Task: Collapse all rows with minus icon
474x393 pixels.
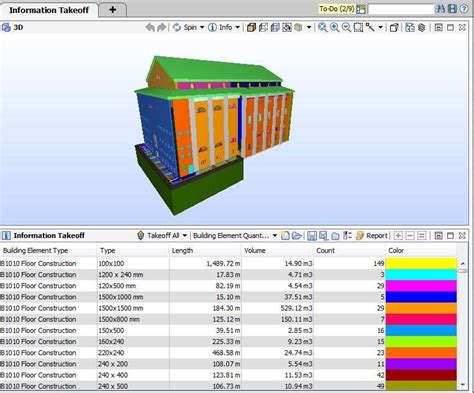Action: [410, 236]
